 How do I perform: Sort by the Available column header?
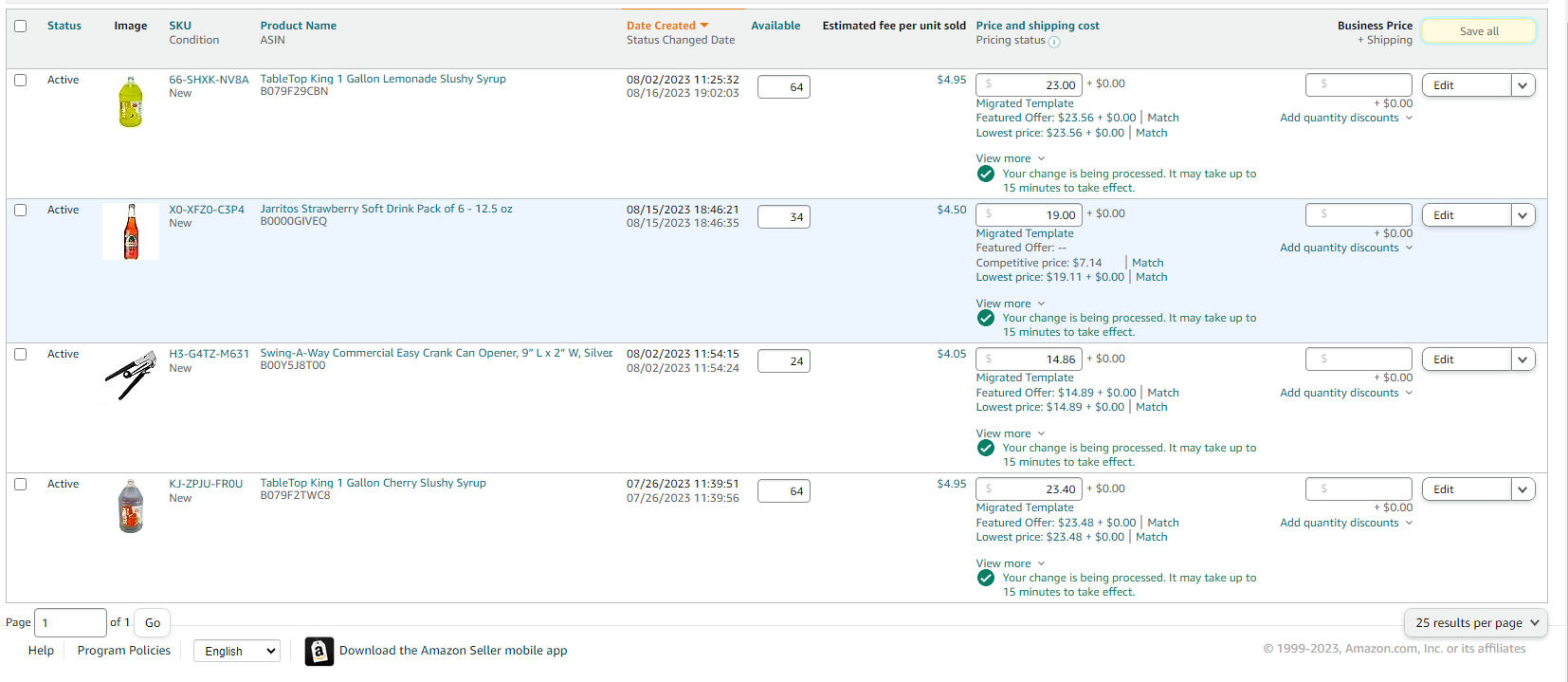(775, 26)
